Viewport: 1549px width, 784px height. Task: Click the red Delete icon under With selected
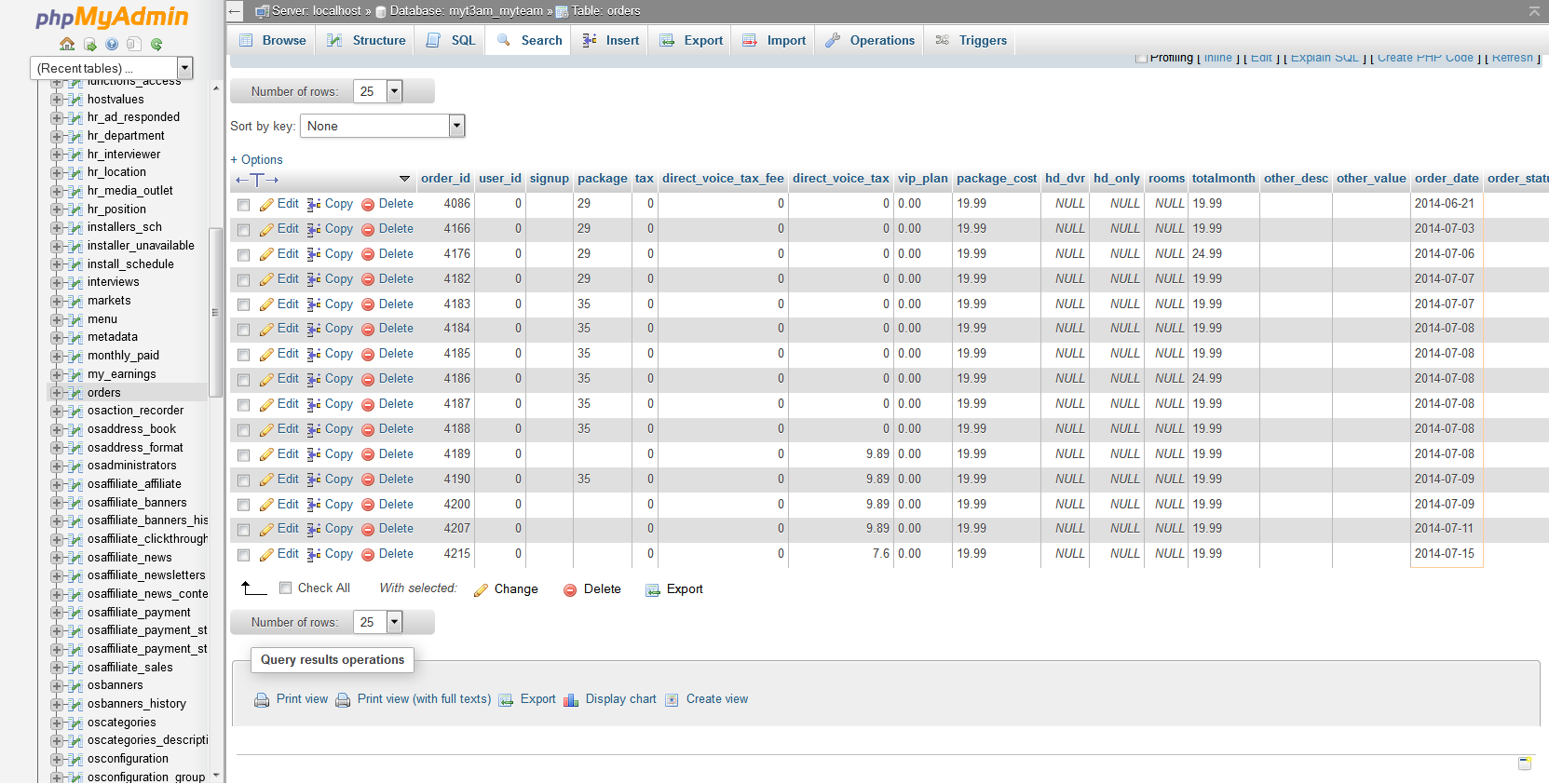570,589
